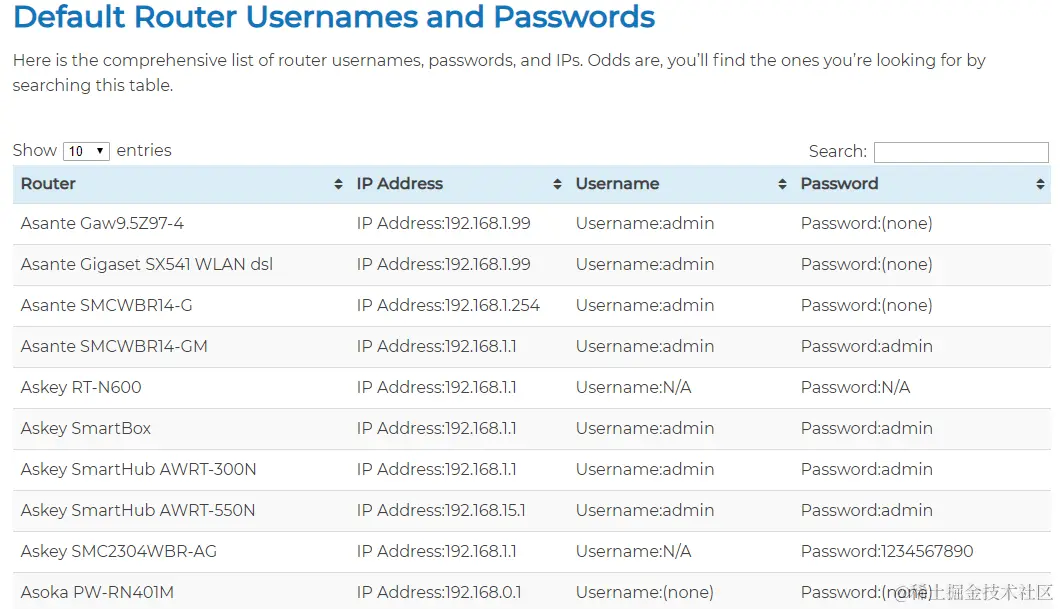Click IP Address:192.168.1.254 cell
This screenshot has height=609, width=1060.
click(448, 306)
